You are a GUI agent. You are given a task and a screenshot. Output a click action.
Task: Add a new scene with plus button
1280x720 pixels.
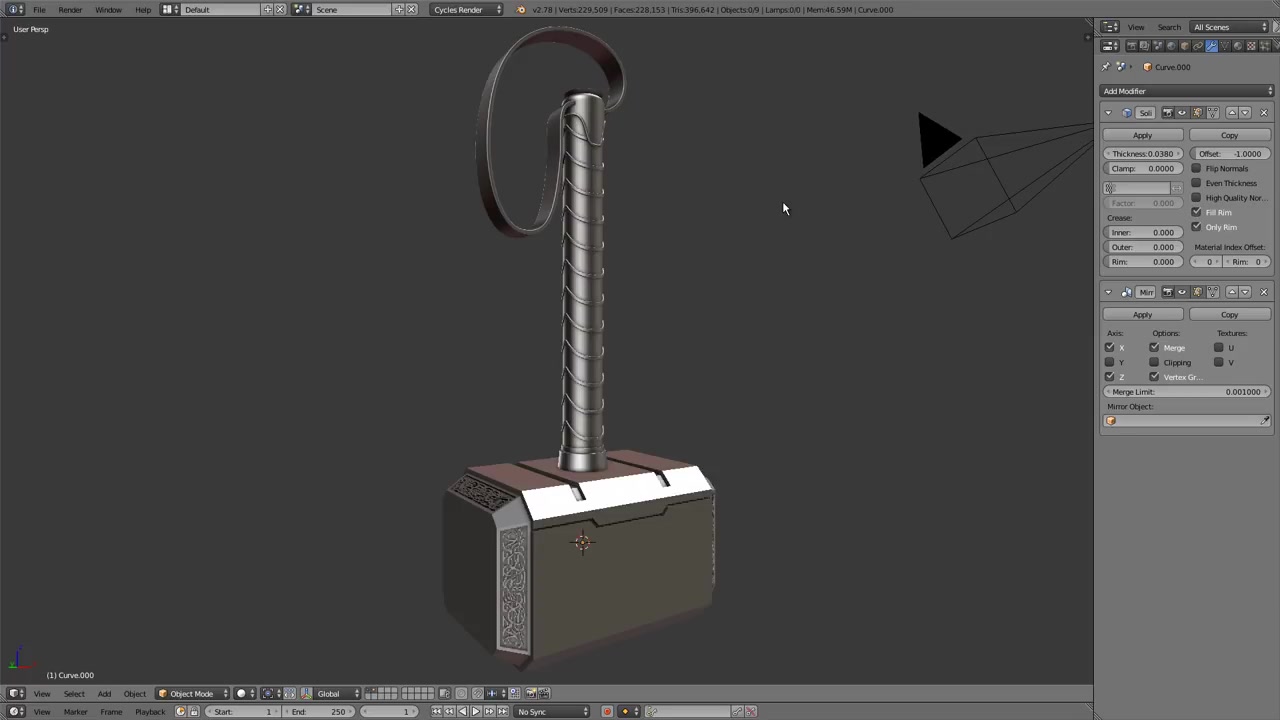click(398, 10)
